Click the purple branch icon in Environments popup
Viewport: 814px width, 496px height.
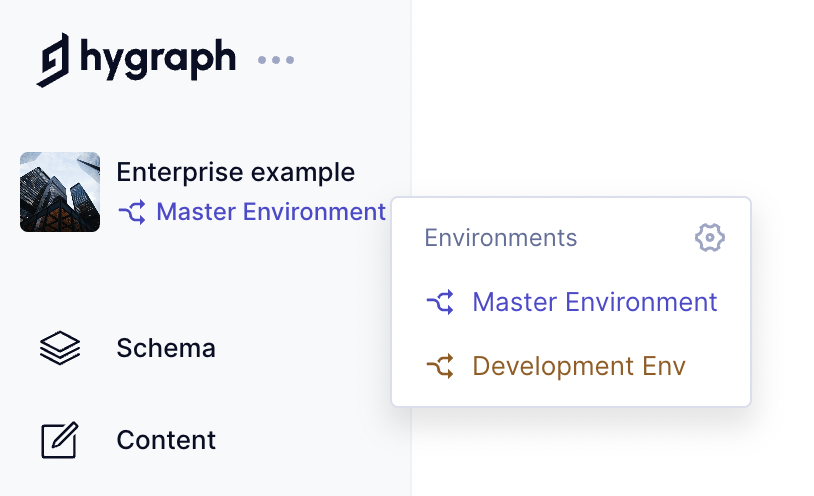440,302
